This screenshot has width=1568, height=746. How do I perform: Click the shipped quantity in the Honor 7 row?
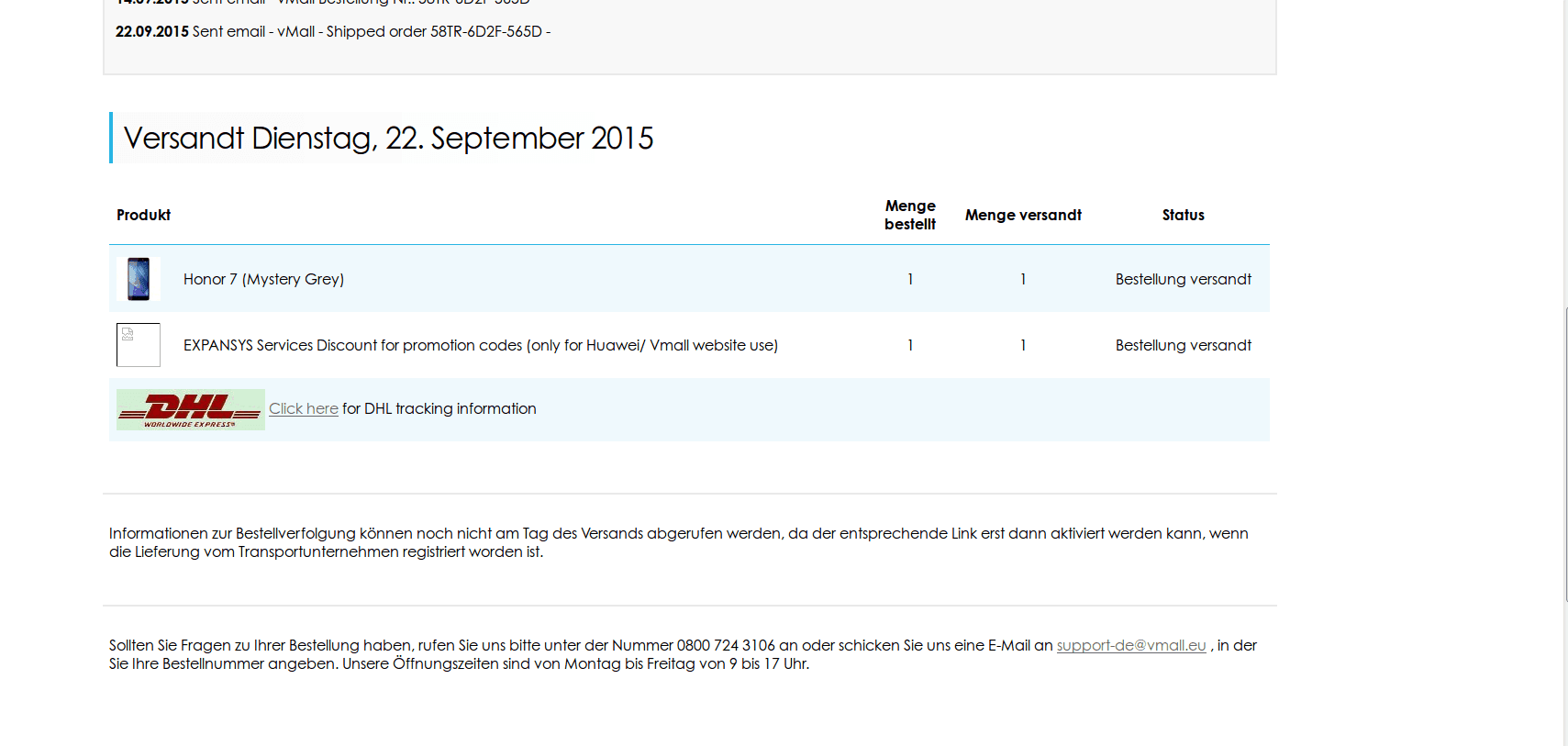coord(1023,279)
